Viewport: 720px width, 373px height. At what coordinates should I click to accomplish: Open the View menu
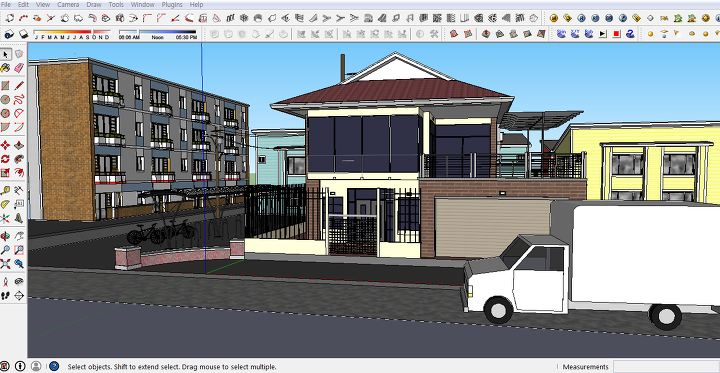(x=43, y=5)
